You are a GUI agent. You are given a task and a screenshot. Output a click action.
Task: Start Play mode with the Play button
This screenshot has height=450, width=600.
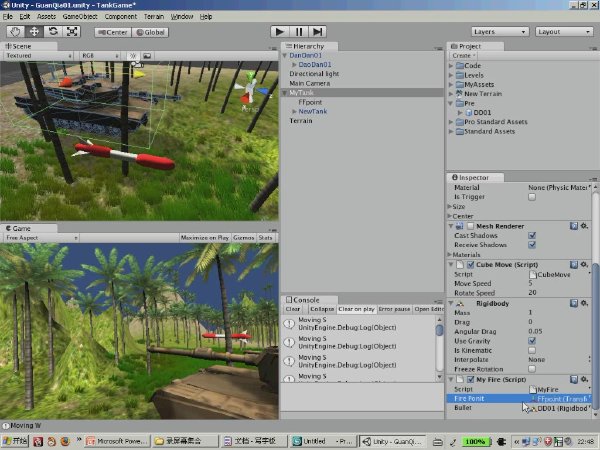(x=280, y=32)
